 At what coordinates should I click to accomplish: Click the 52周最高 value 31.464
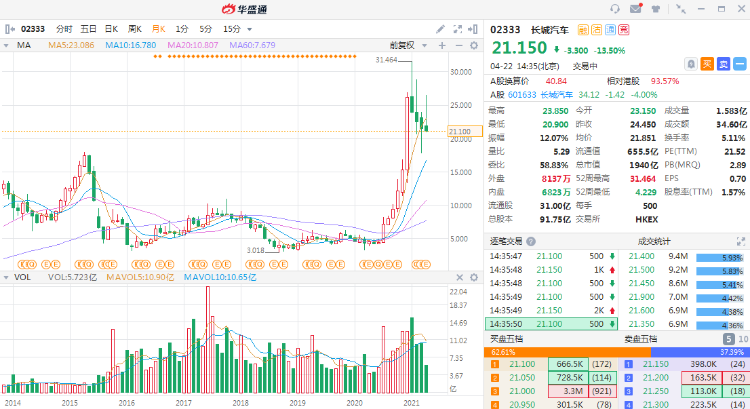tap(642, 178)
